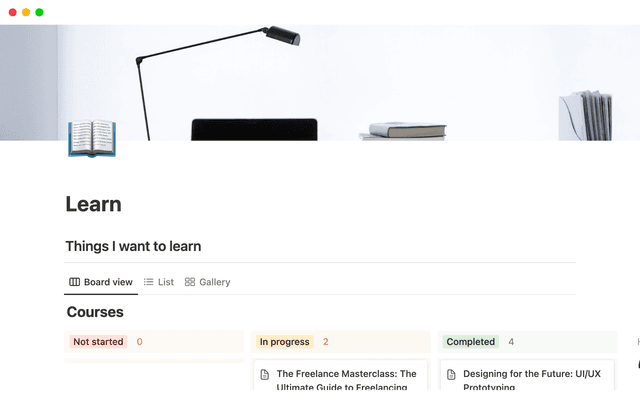Viewport: 640px width, 400px height.
Task: Click the desk lamp cover image
Action: point(320,80)
